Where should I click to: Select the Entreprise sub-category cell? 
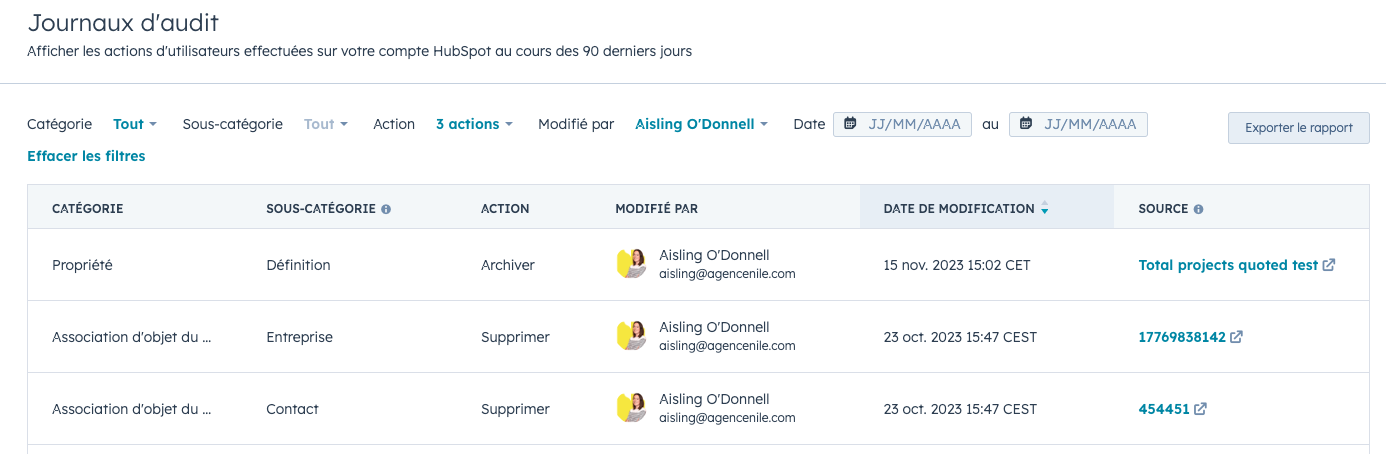tap(299, 337)
